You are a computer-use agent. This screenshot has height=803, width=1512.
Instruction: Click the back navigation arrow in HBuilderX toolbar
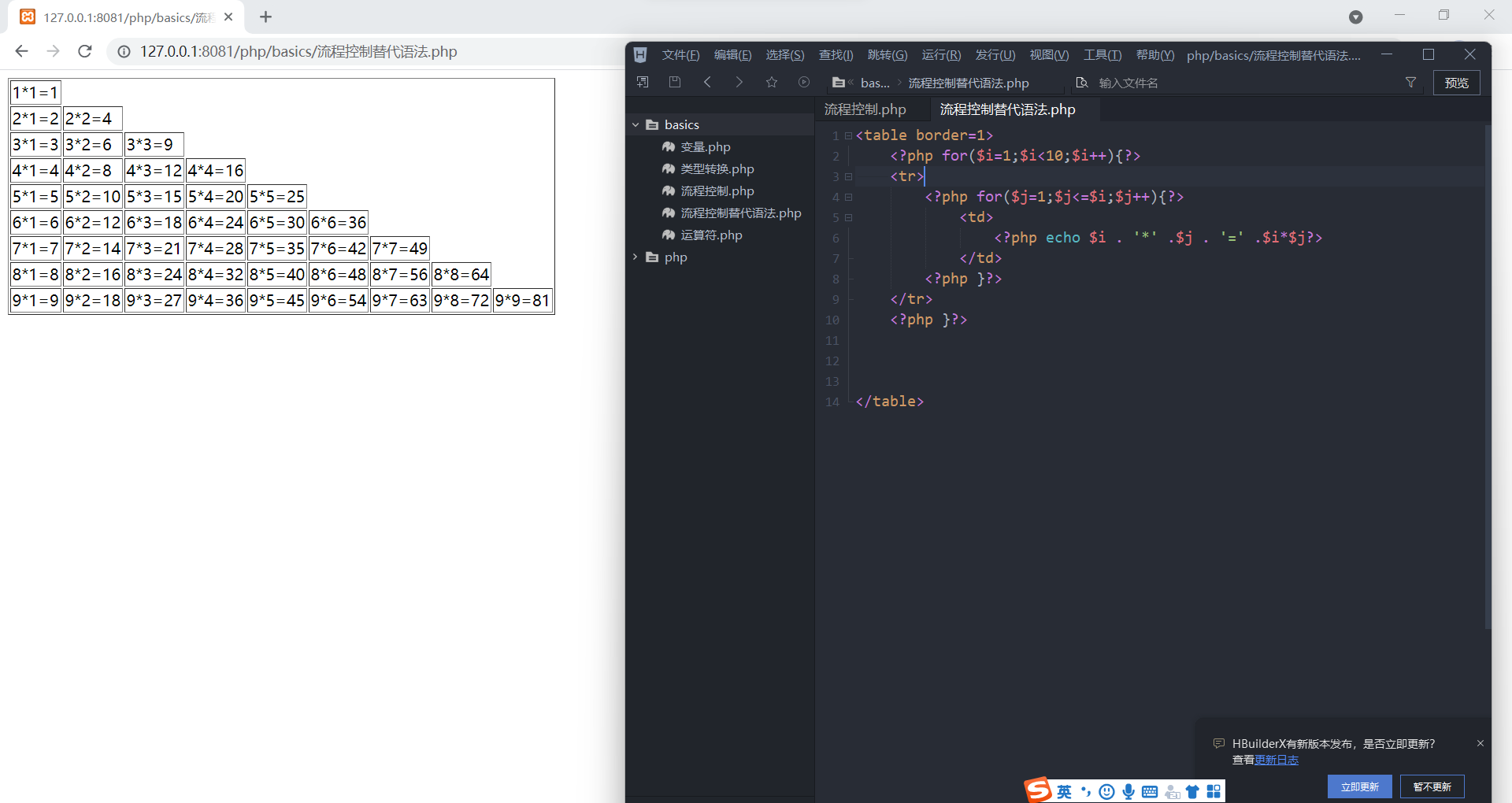pyautogui.click(x=707, y=82)
